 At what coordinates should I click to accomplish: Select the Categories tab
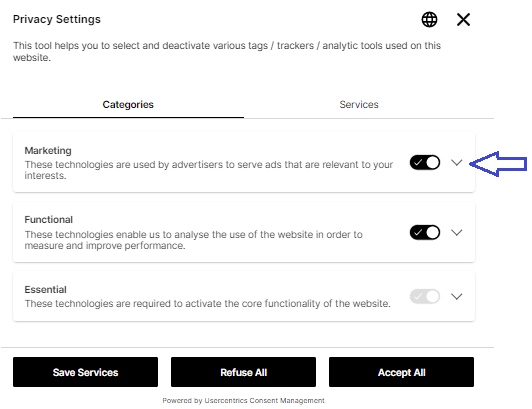128,105
